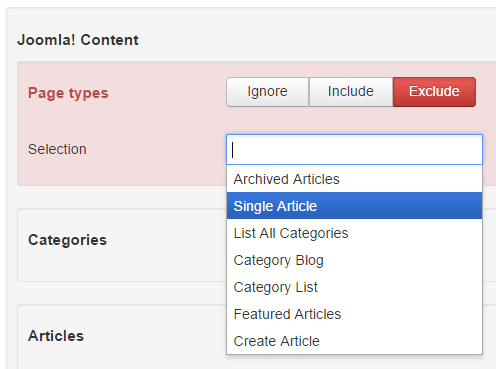
Task: Click the Selection label
Action: coord(57,149)
